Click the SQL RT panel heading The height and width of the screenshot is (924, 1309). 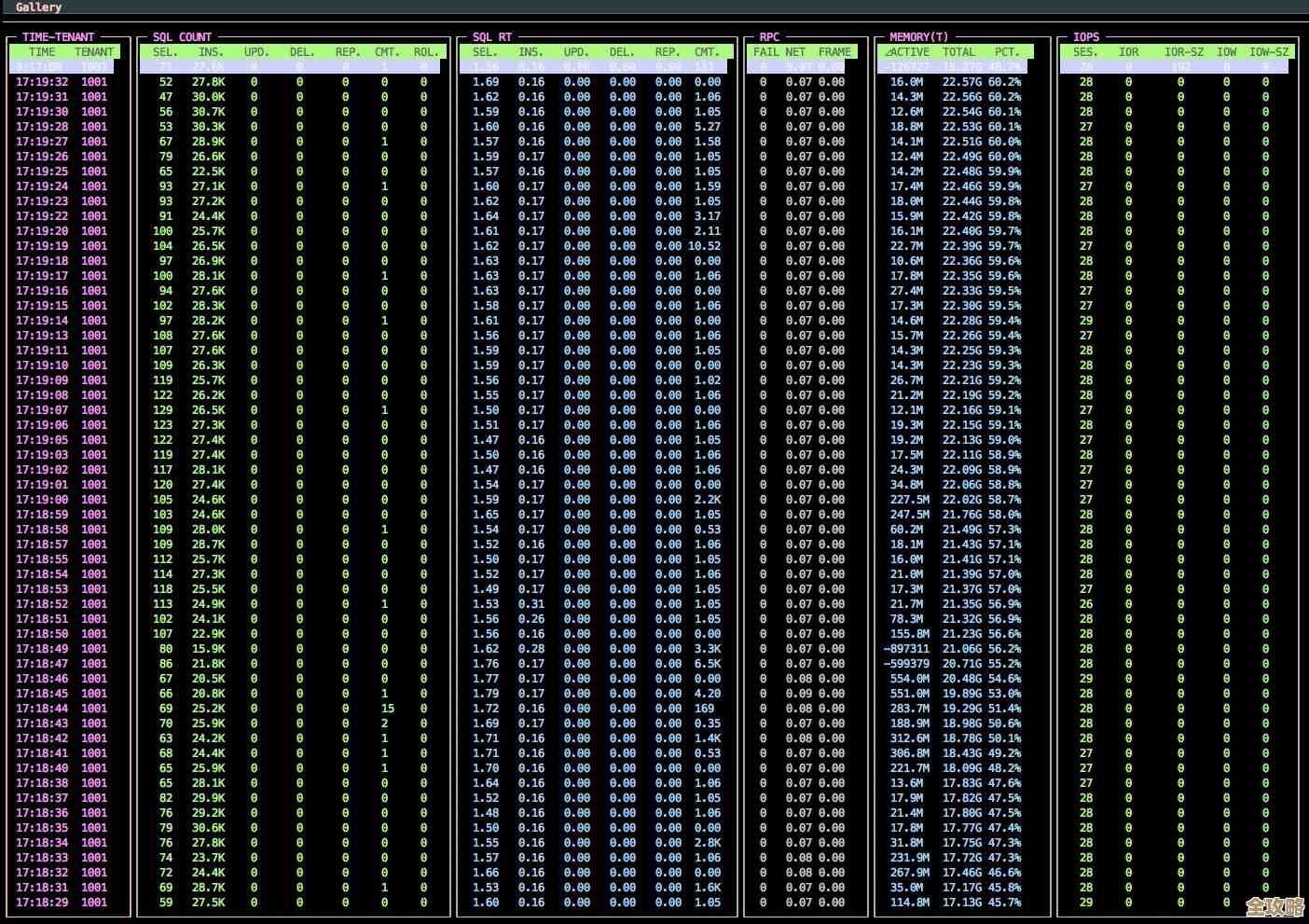[x=491, y=37]
